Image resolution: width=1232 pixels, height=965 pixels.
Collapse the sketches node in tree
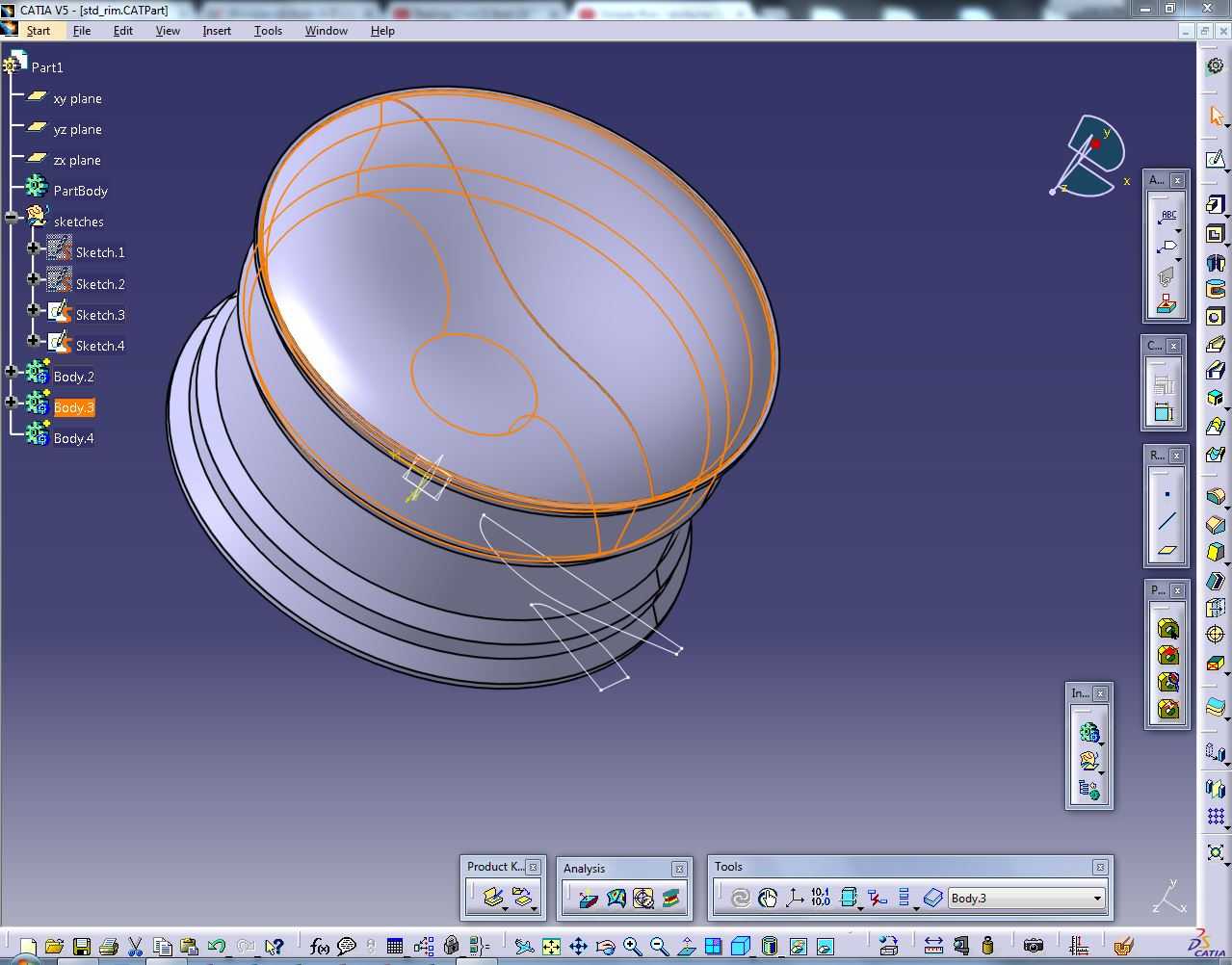[x=11, y=217]
